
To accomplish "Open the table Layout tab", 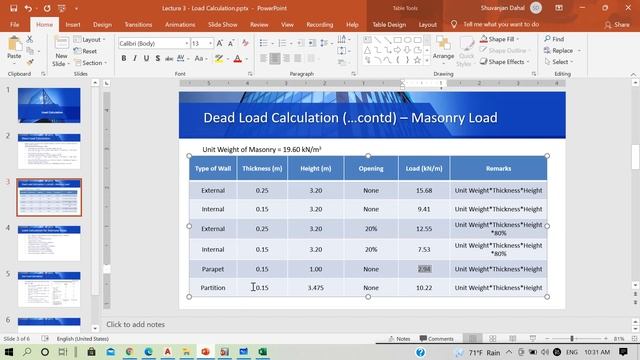I will click(427, 24).
